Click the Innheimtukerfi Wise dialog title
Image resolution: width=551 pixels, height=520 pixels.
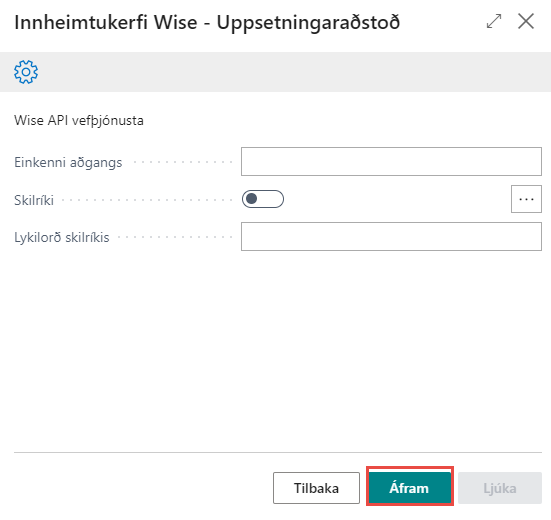tap(207, 22)
